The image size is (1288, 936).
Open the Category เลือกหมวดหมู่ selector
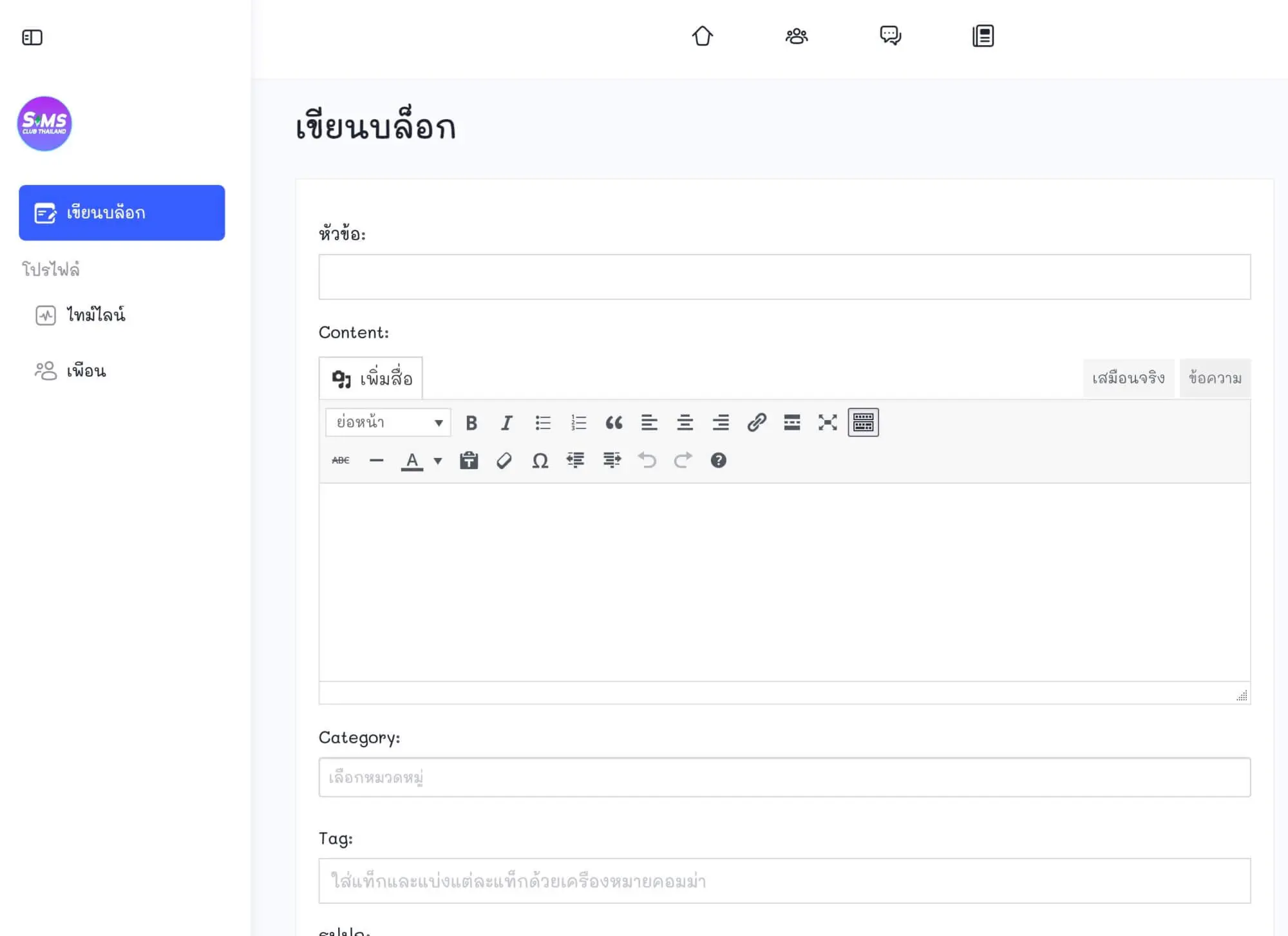coord(784,778)
